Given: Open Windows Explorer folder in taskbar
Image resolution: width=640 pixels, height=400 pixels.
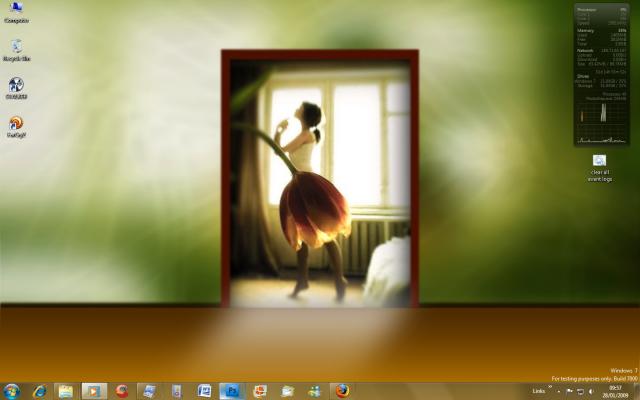Looking at the screenshot, I should click(65, 391).
